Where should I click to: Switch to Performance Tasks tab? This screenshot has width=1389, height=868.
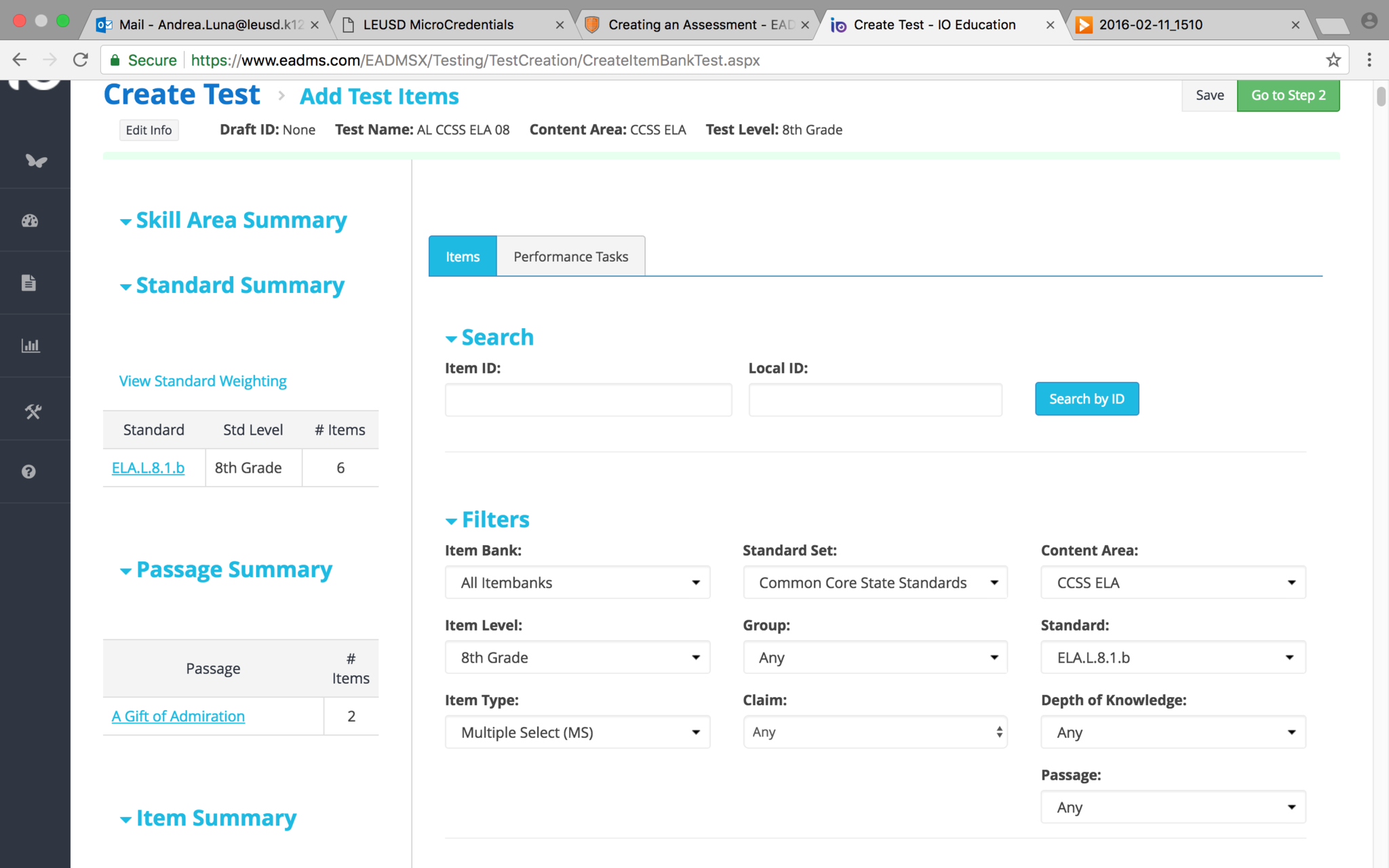pyautogui.click(x=570, y=256)
